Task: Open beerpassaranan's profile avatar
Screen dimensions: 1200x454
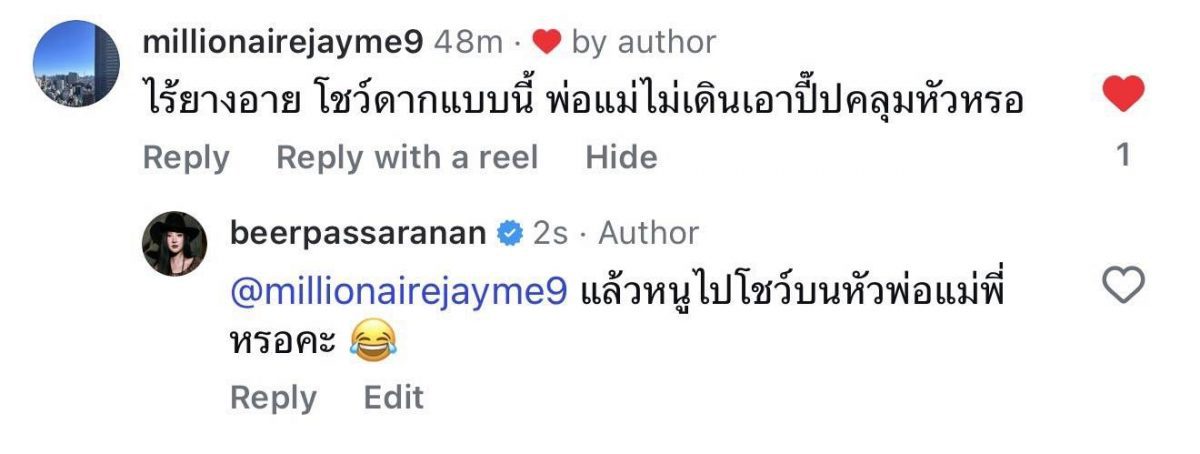Action: 174,243
